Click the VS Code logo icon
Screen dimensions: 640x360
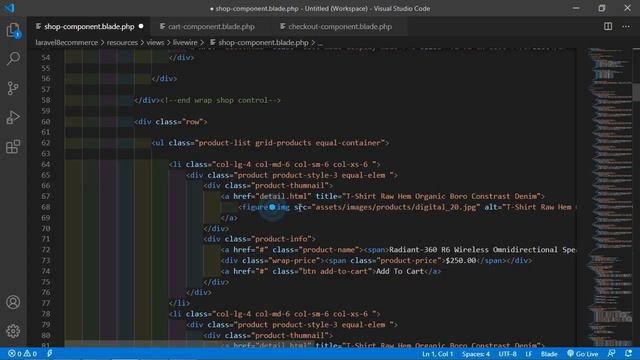click(x=9, y=8)
